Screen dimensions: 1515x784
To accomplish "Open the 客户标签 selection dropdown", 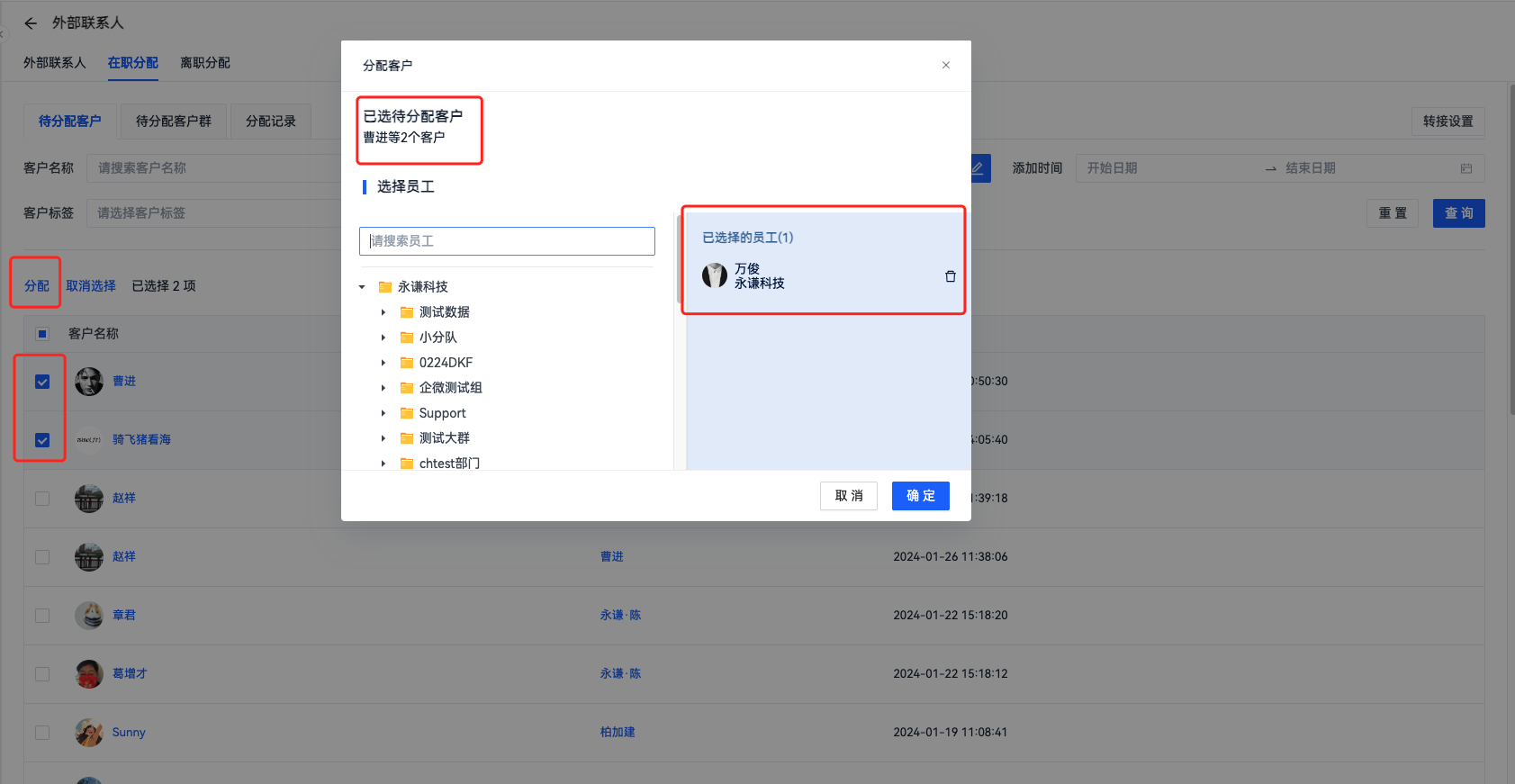I will (x=213, y=213).
